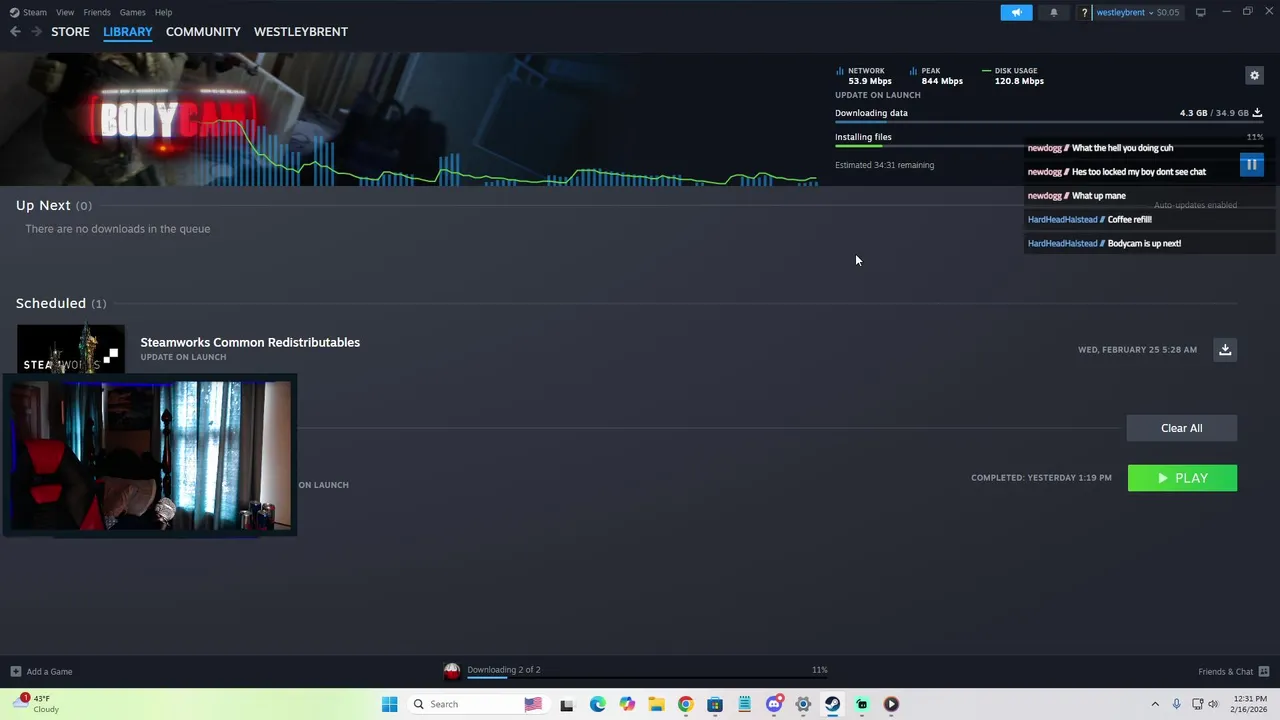Viewport: 1280px width, 720px height.
Task: Switch to the COMMUNITY tab
Action: coord(203,32)
